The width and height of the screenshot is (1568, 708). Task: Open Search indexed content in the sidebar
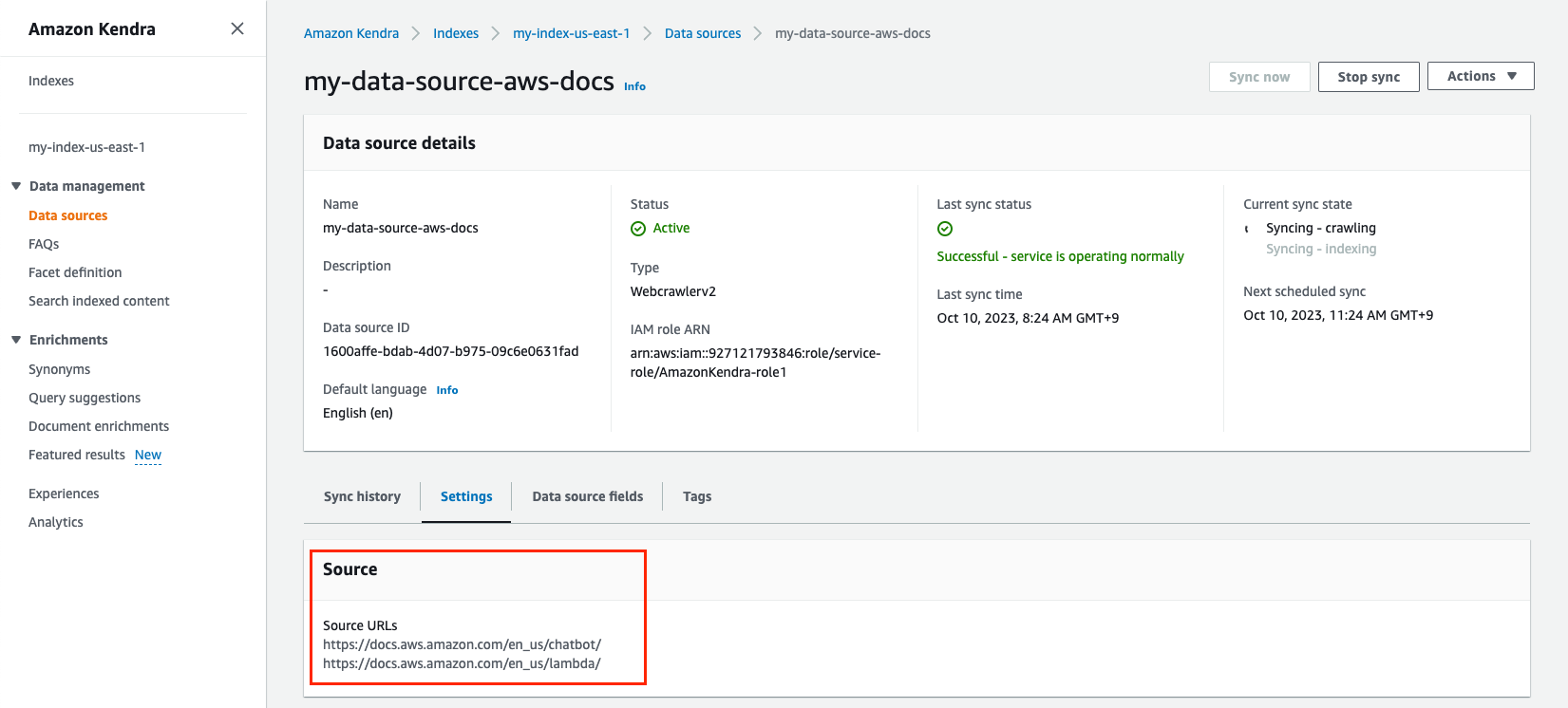click(x=99, y=301)
